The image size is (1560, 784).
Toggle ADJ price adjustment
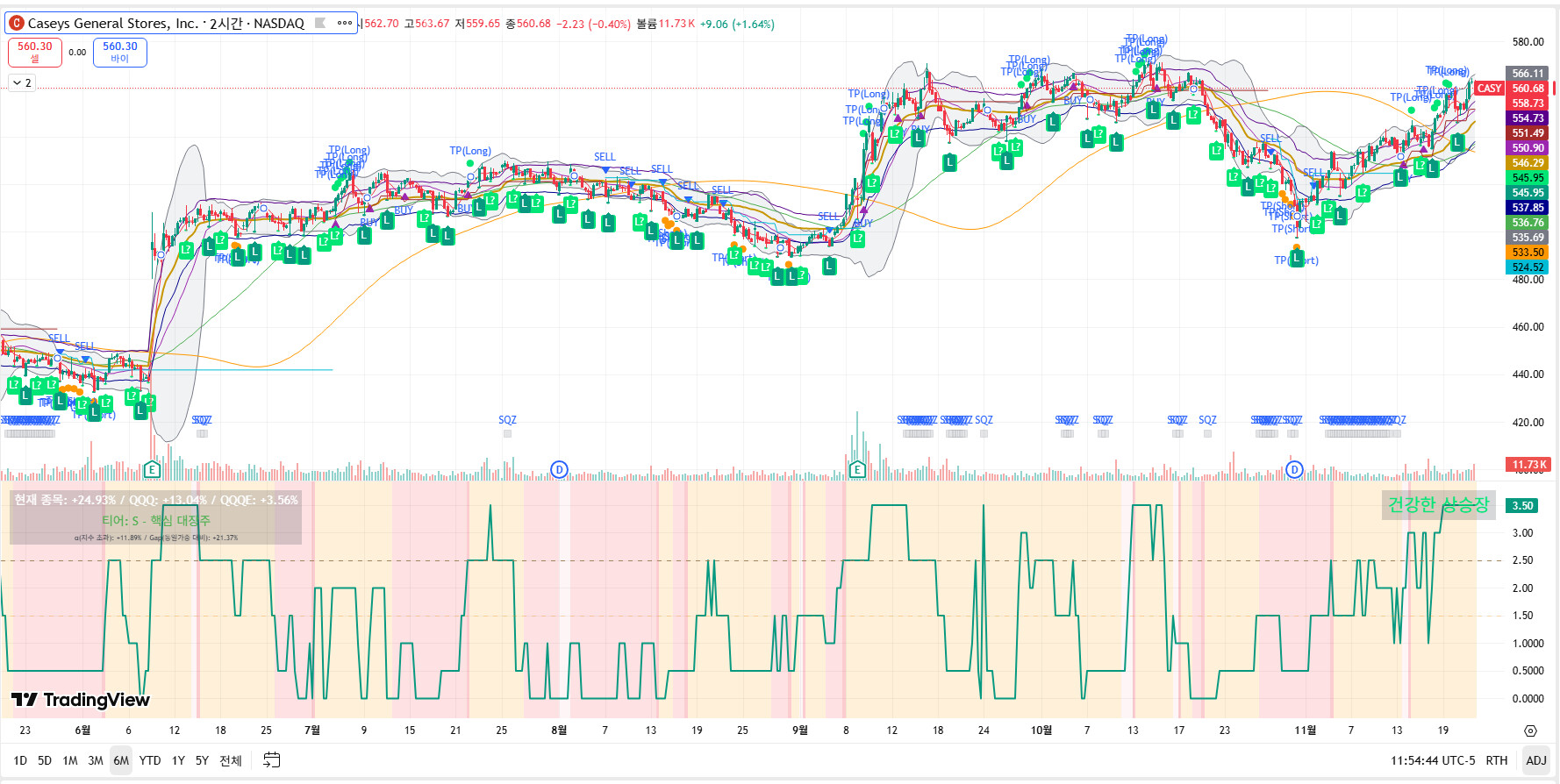(x=1535, y=760)
